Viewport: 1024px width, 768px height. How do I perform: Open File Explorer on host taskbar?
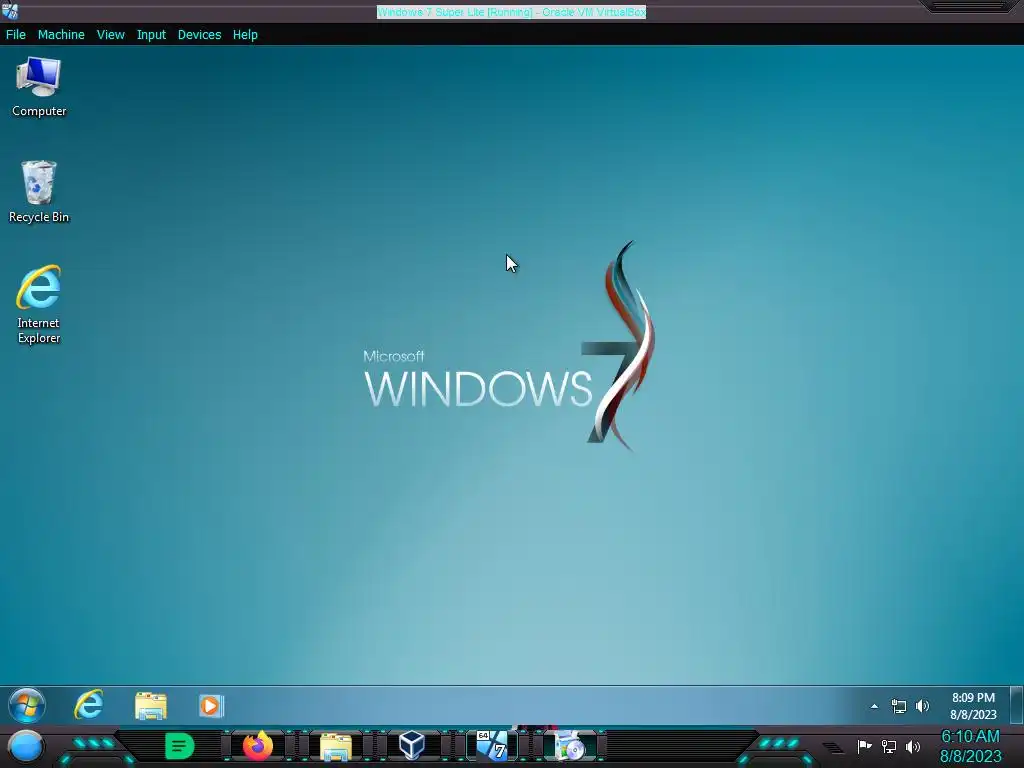[336, 746]
